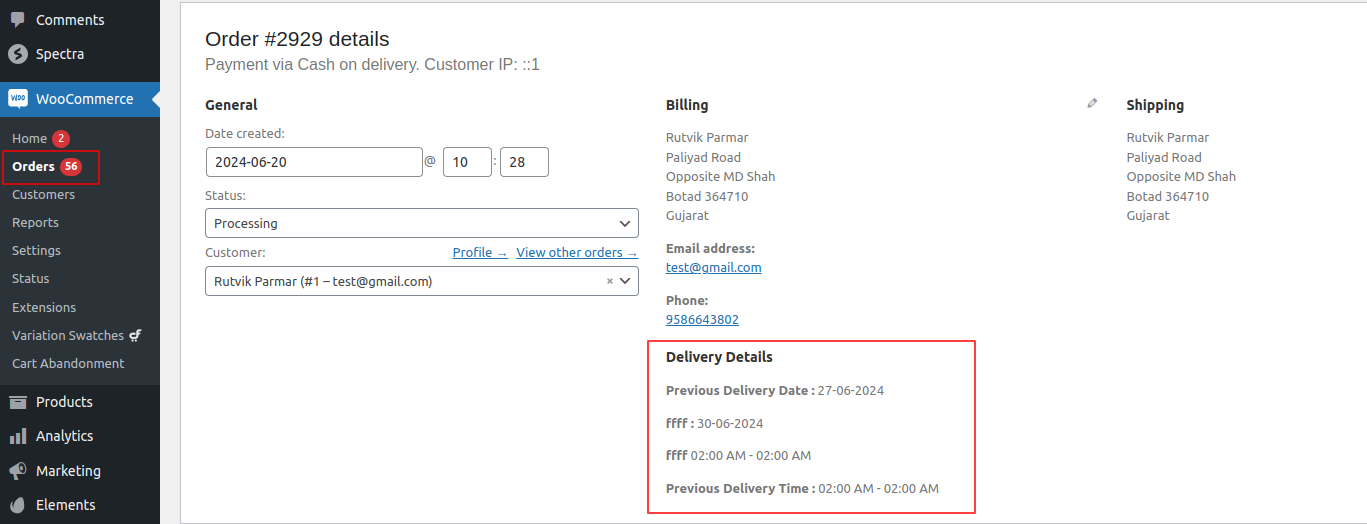This screenshot has height=524, width=1367.
Task: Clear the selected customer with the x
Action: (x=610, y=282)
